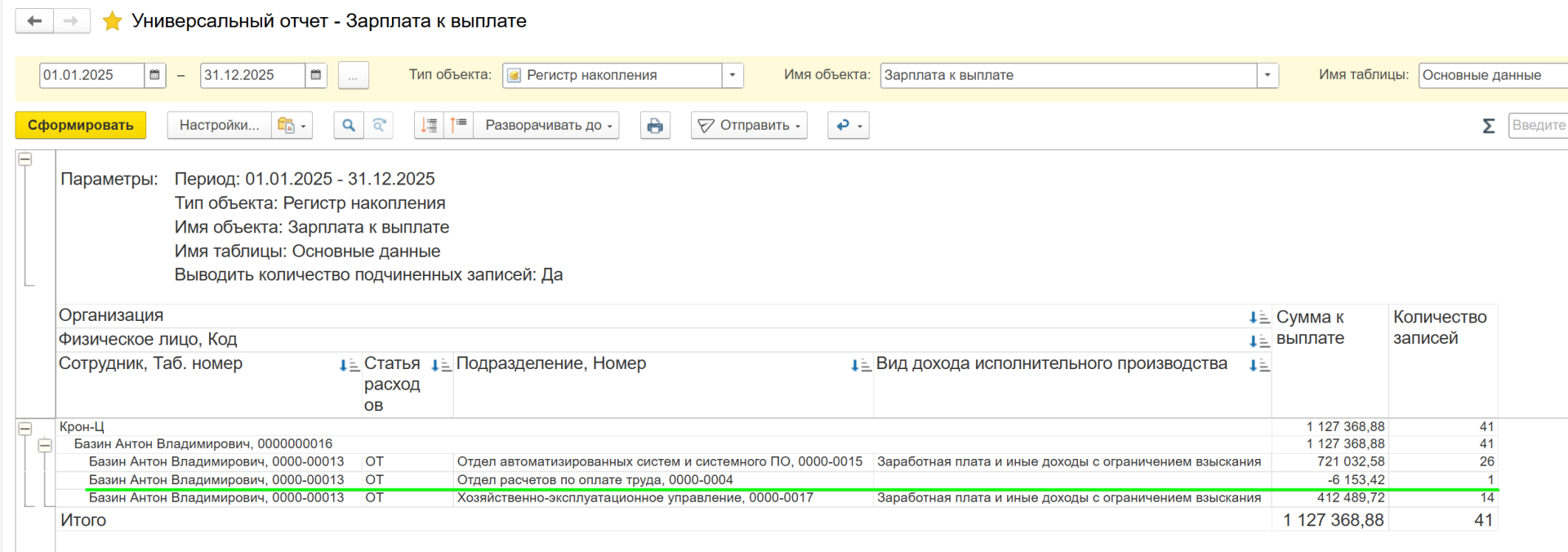This screenshot has width=1568, height=552.
Task: Collapse the Параметры section expander
Action: tap(25, 159)
